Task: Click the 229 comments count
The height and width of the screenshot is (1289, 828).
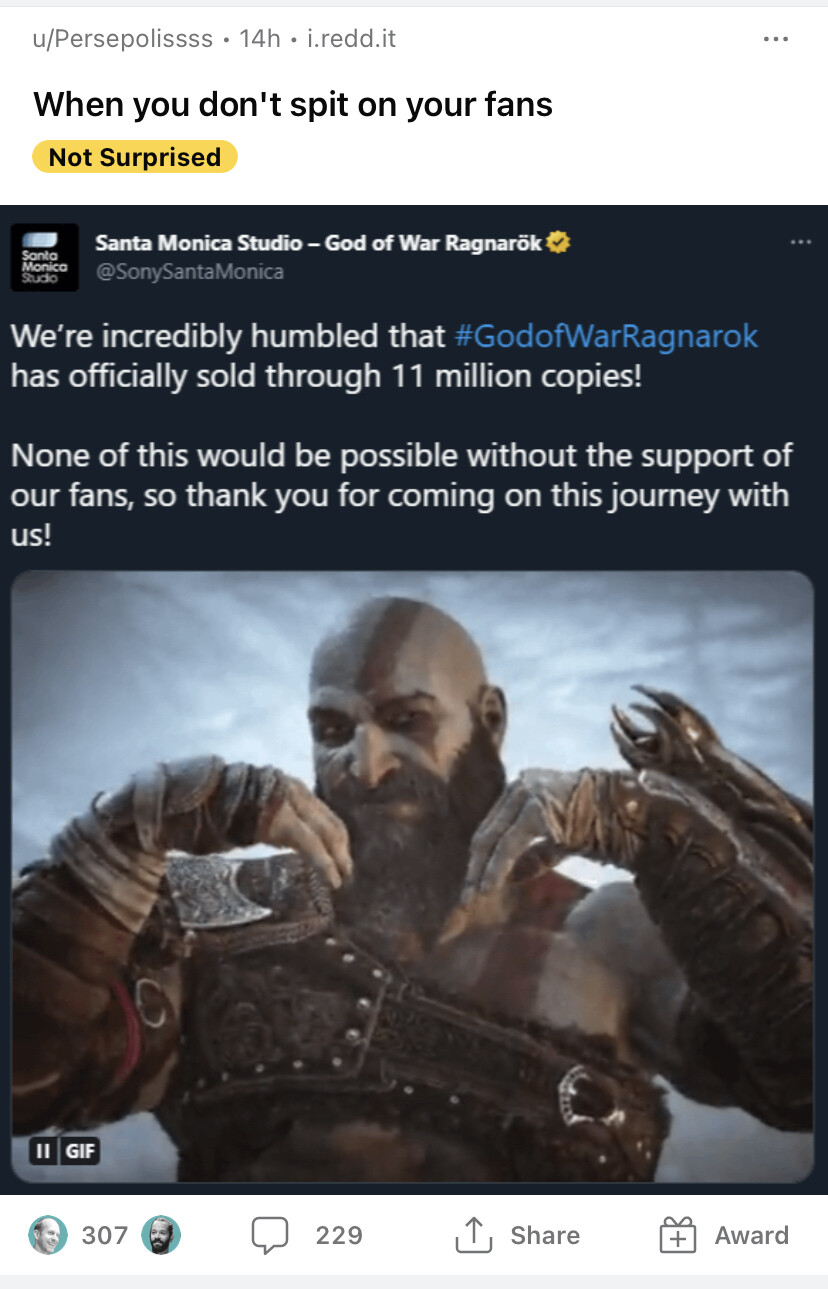Action: [339, 1235]
